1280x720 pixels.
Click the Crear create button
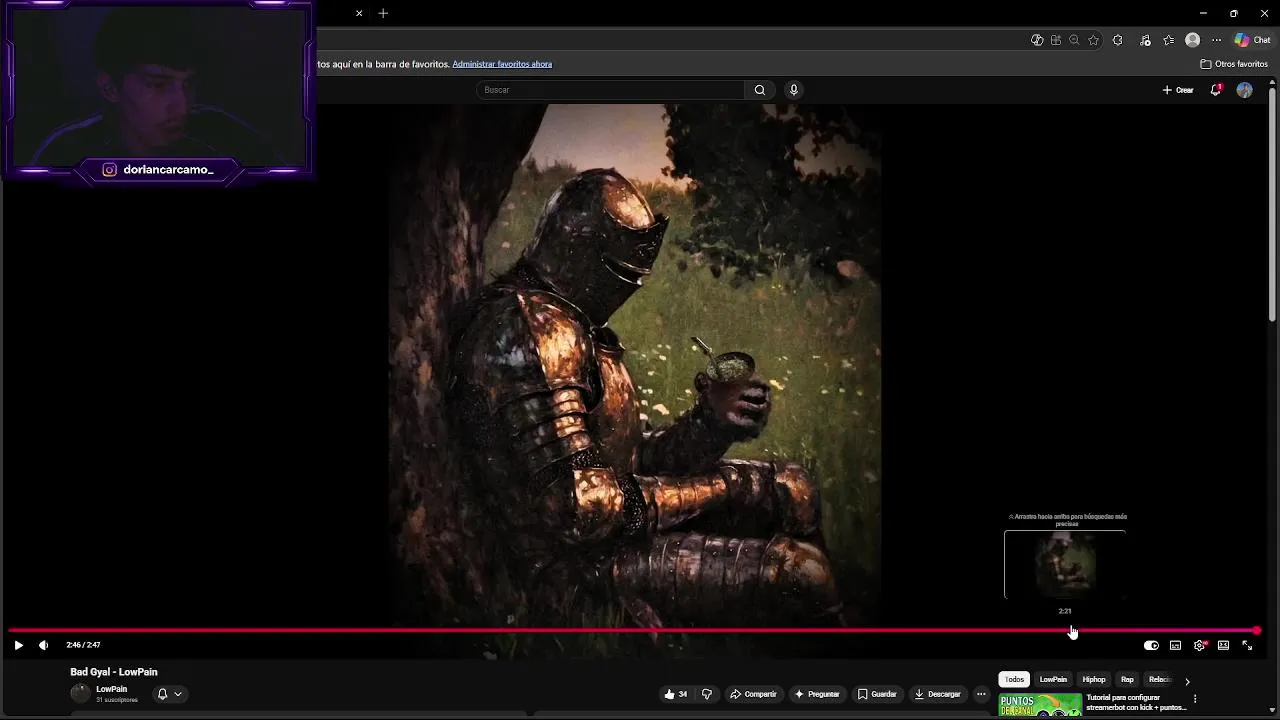click(x=1178, y=90)
